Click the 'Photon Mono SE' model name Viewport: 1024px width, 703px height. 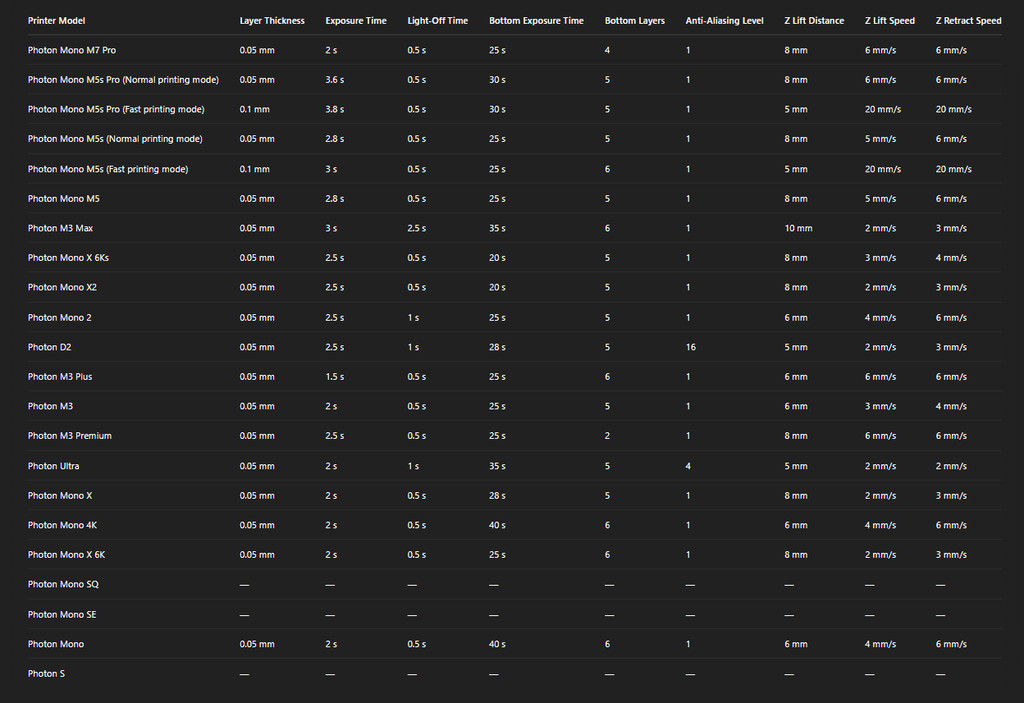coord(61,614)
